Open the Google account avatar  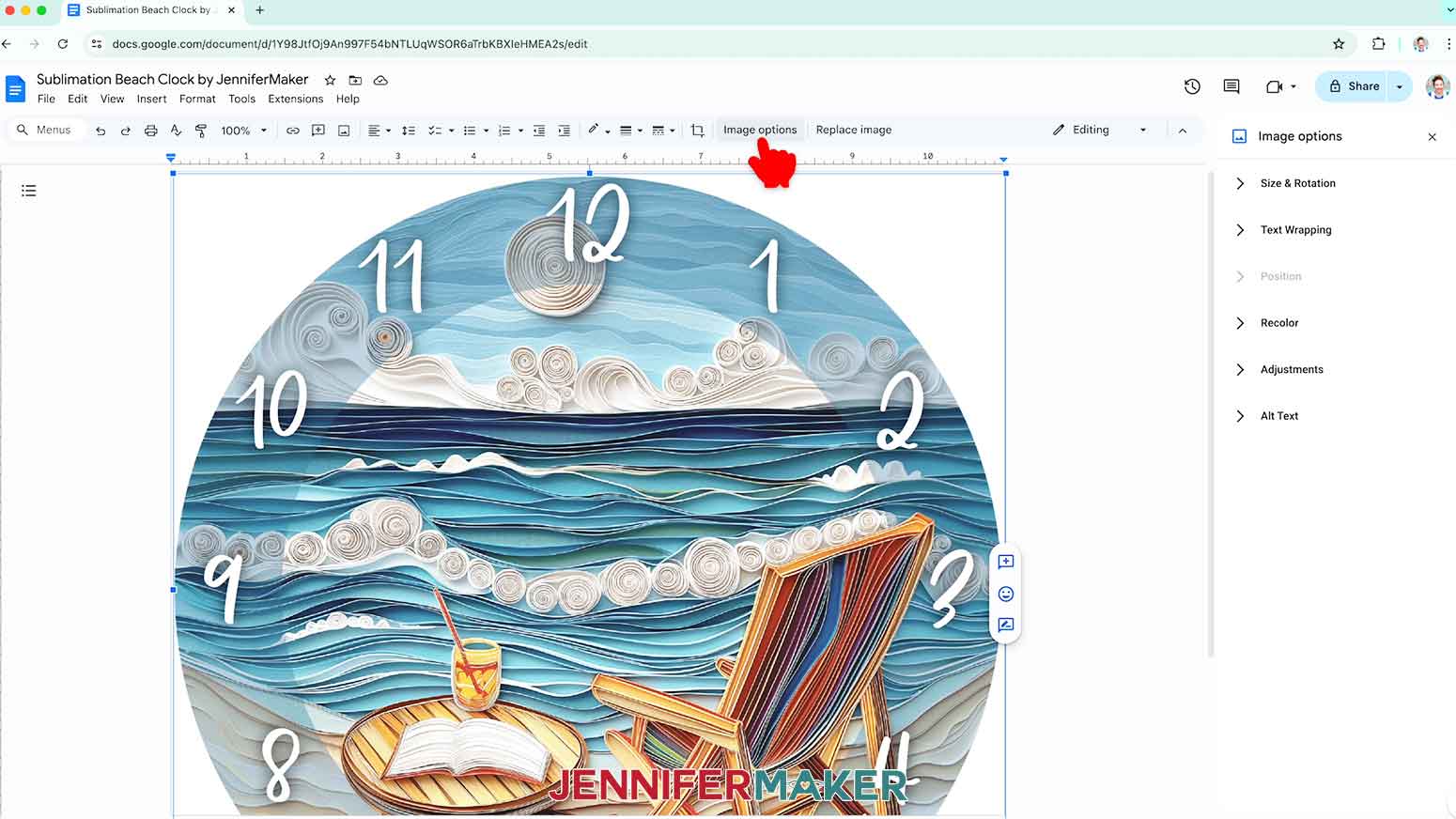[x=1437, y=86]
